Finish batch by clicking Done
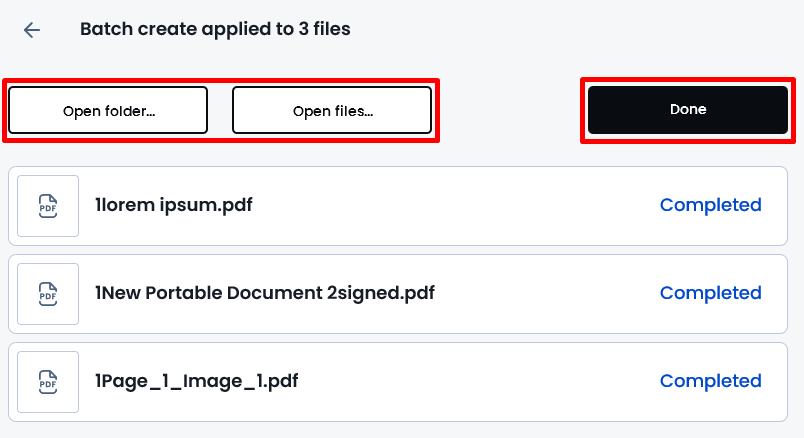804x438 pixels. click(x=688, y=110)
